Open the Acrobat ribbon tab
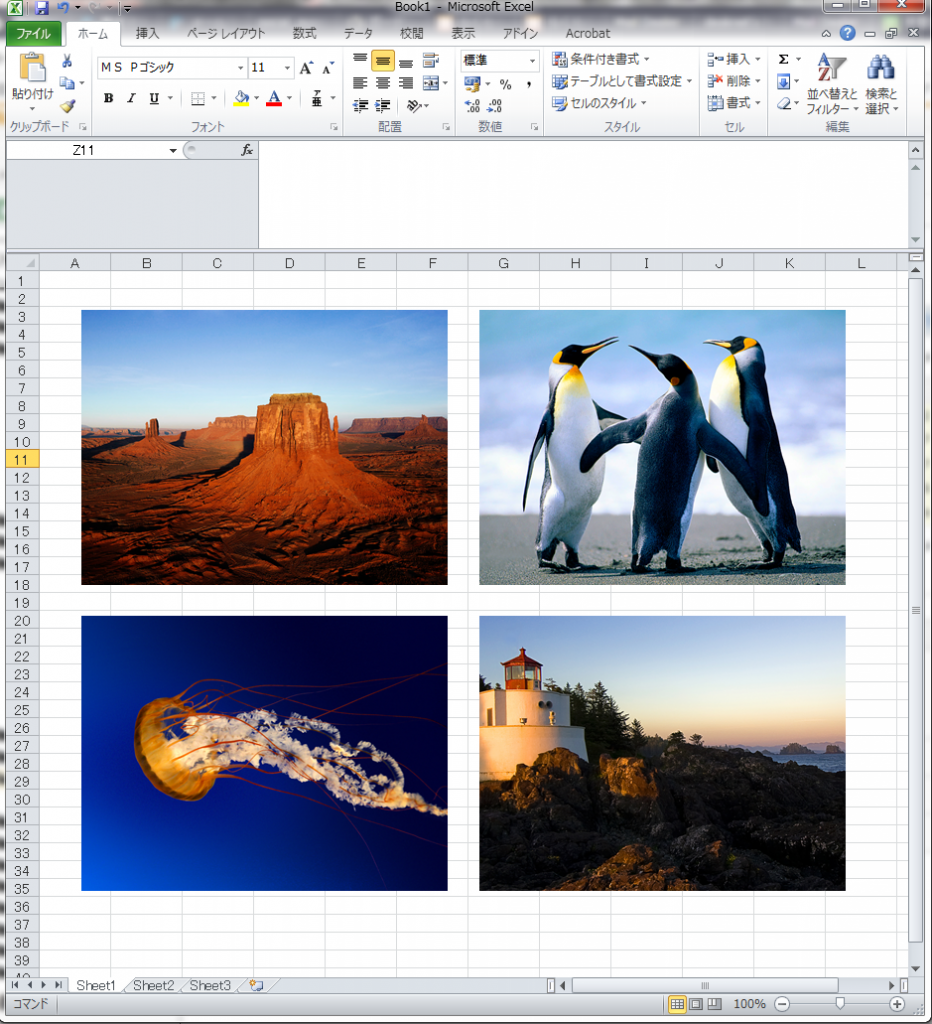This screenshot has width=932, height=1024. (588, 33)
